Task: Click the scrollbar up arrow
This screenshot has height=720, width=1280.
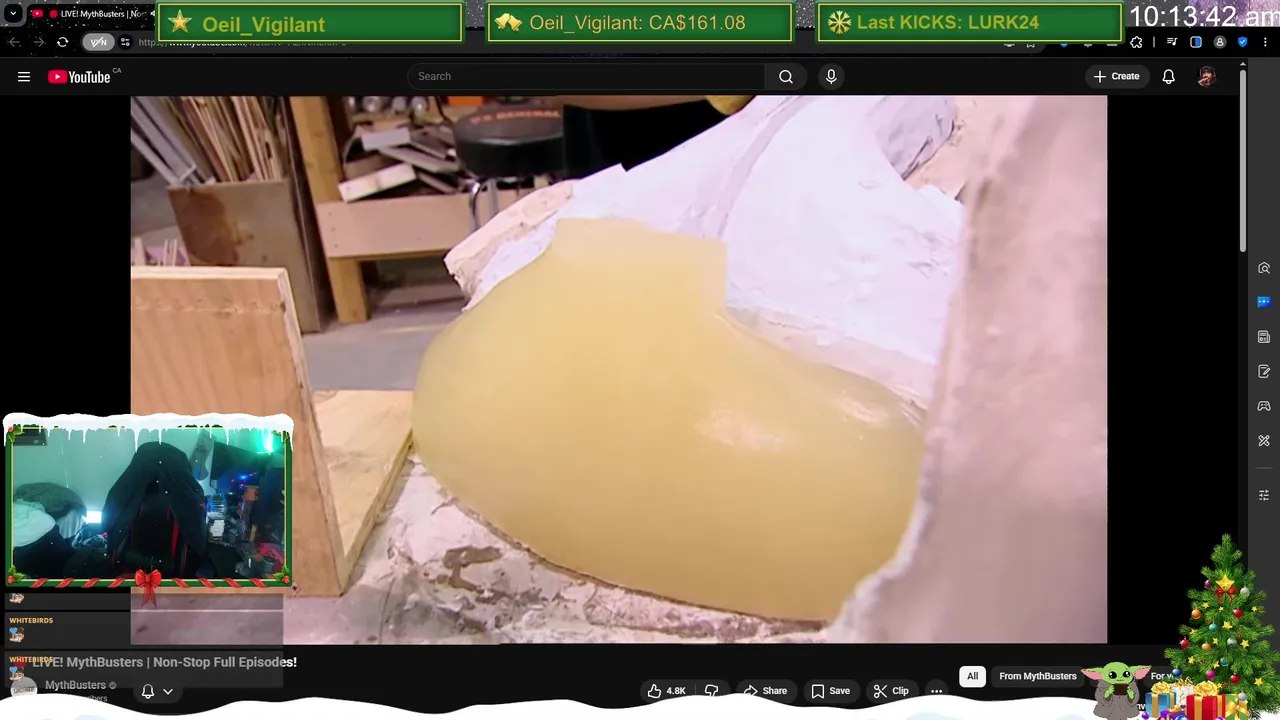Action: (x=1244, y=66)
